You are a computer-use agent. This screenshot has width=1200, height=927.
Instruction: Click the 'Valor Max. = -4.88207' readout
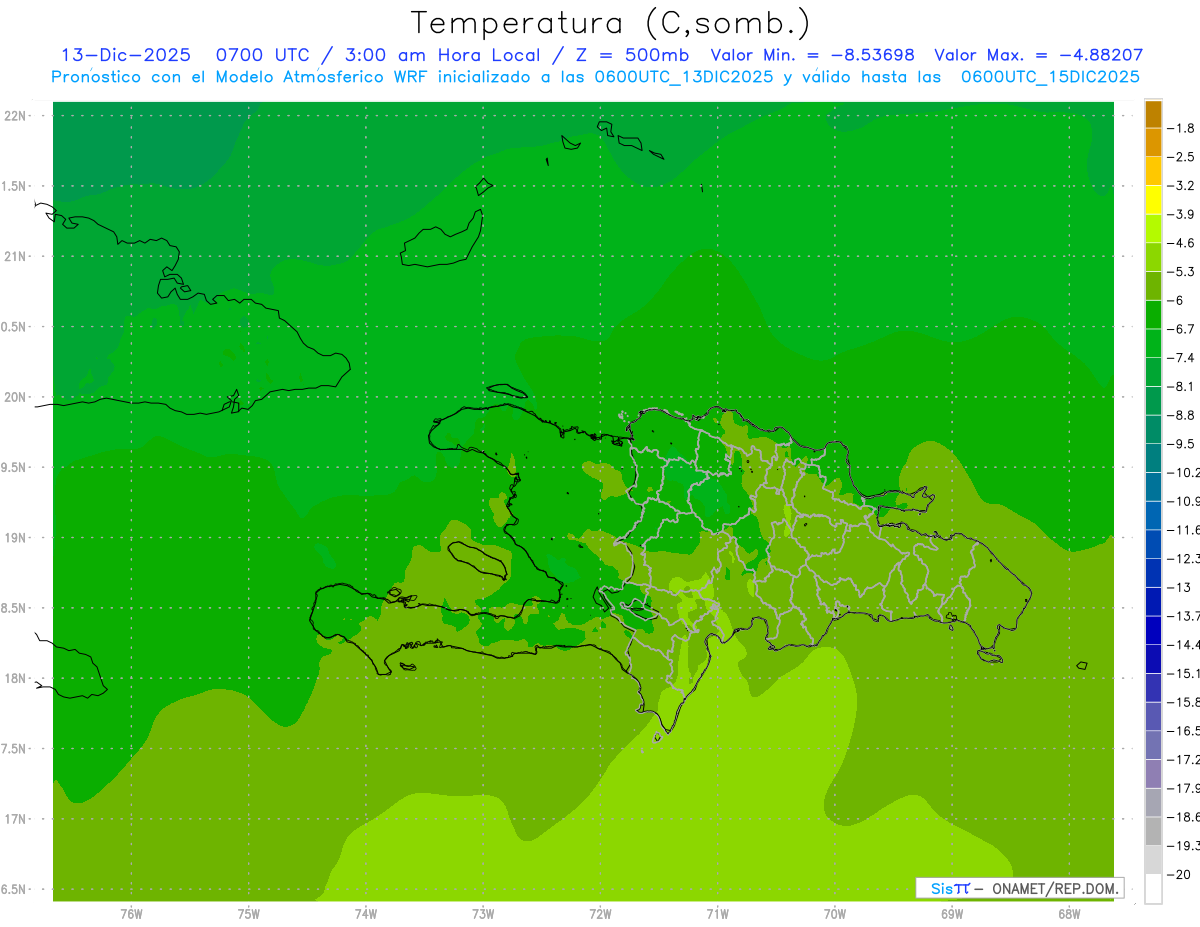point(1038,55)
